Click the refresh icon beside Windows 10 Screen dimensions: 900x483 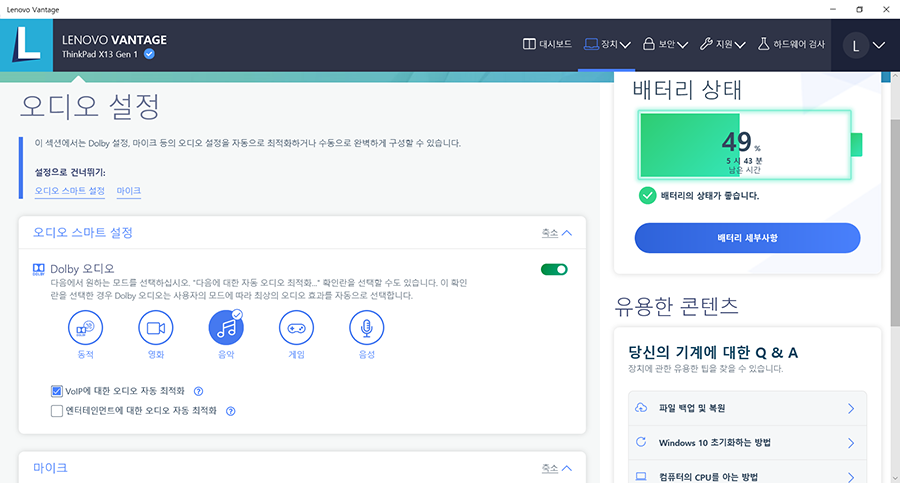[x=641, y=442]
